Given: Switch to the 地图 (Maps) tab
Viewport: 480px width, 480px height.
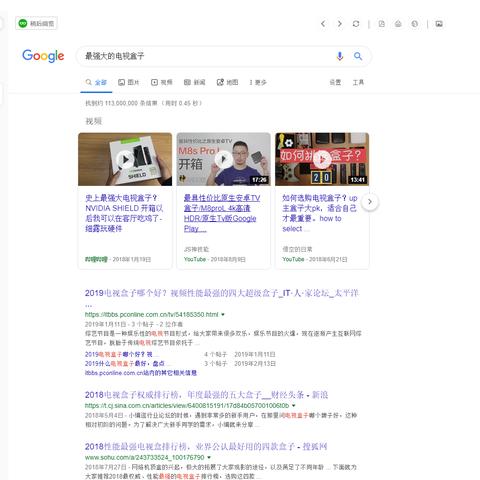Looking at the screenshot, I should 227,82.
